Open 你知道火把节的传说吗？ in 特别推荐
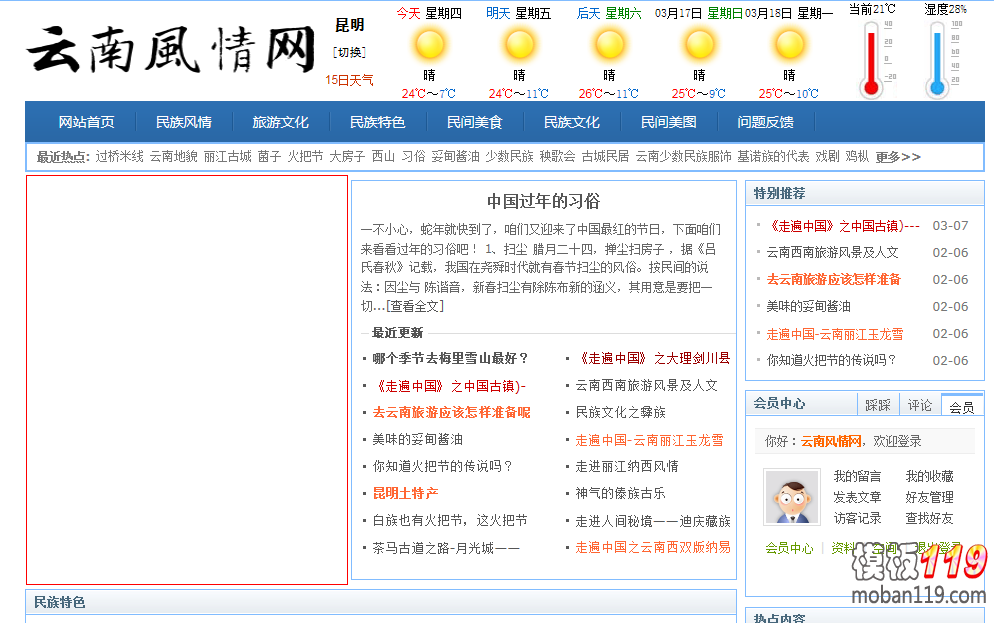The width and height of the screenshot is (994, 623). (x=832, y=361)
